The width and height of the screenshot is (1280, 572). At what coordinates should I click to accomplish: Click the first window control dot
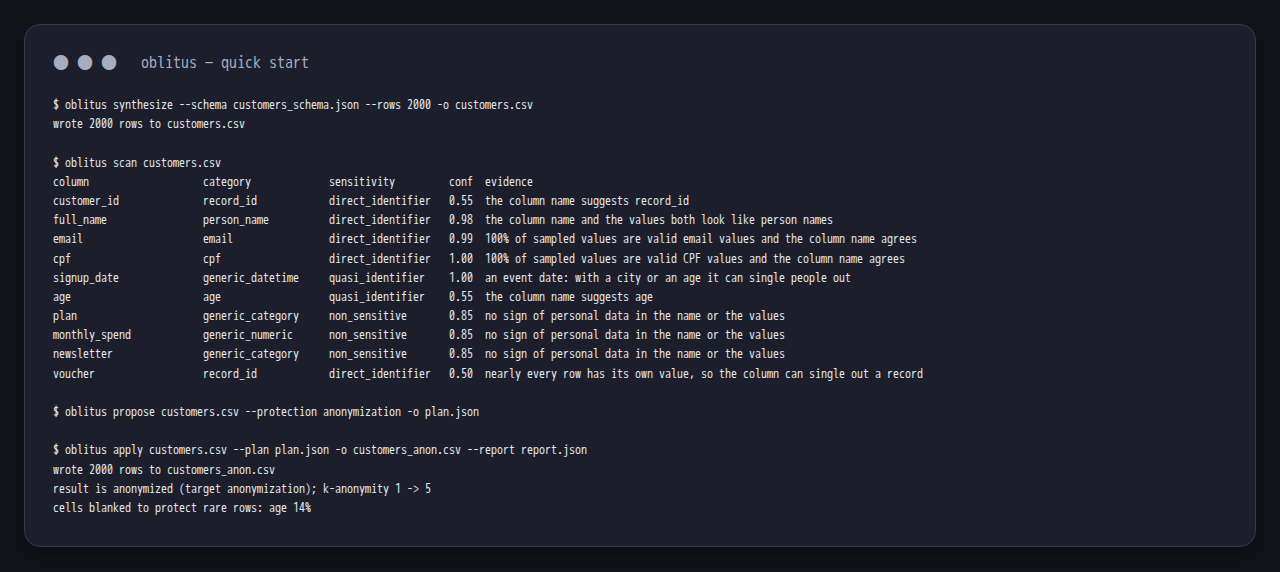click(61, 62)
